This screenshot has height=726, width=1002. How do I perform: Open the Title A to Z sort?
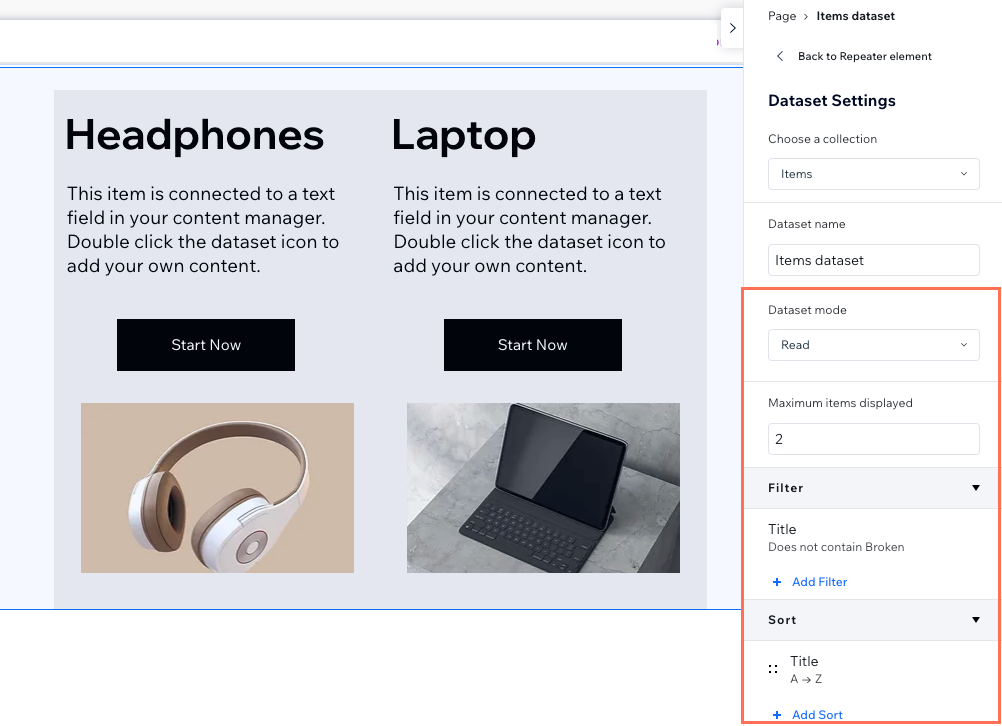805,670
